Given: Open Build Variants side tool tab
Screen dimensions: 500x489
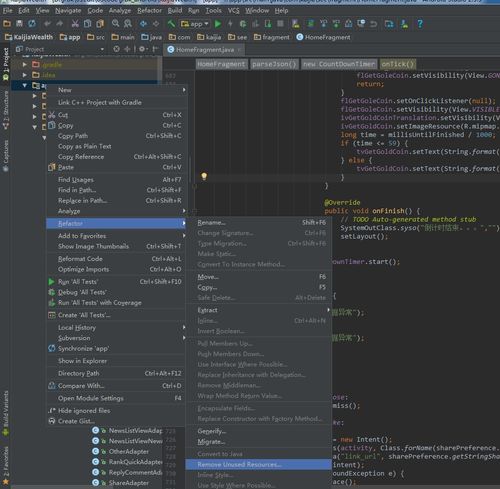Looking at the screenshot, I should tap(6, 413).
